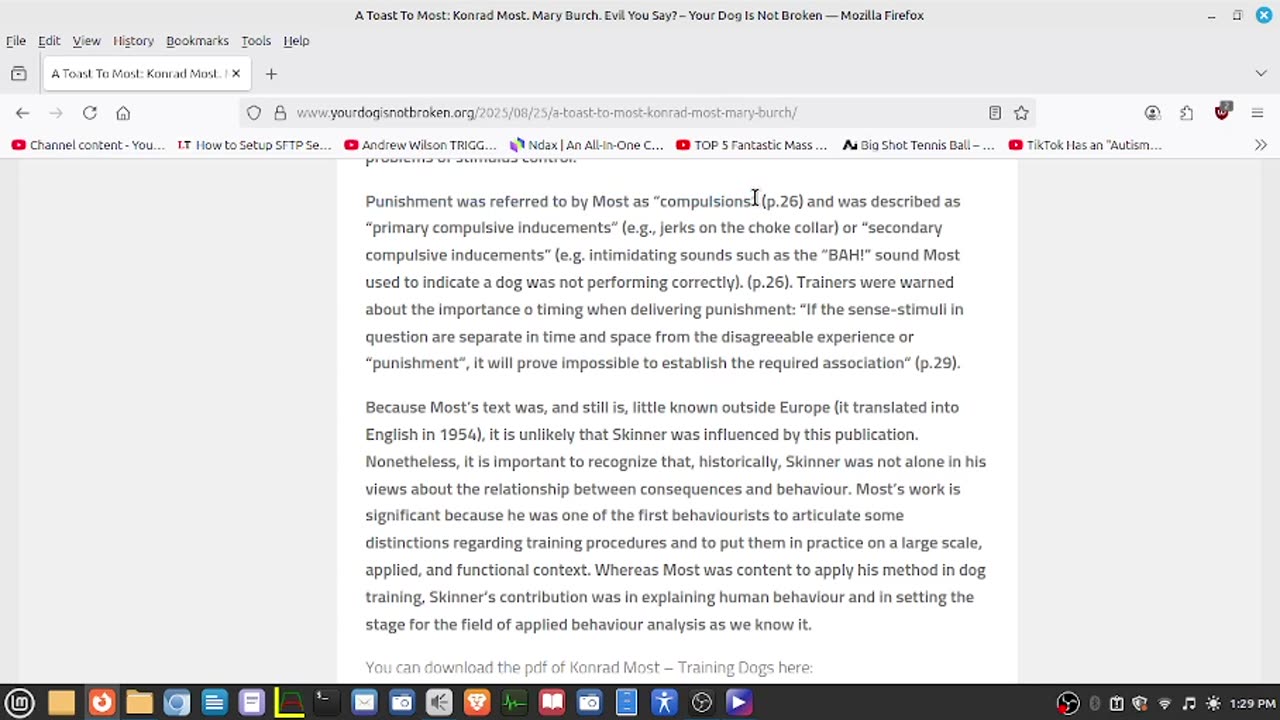Screen dimensions: 1280x720
Task: Reload the current page
Action: pos(90,113)
